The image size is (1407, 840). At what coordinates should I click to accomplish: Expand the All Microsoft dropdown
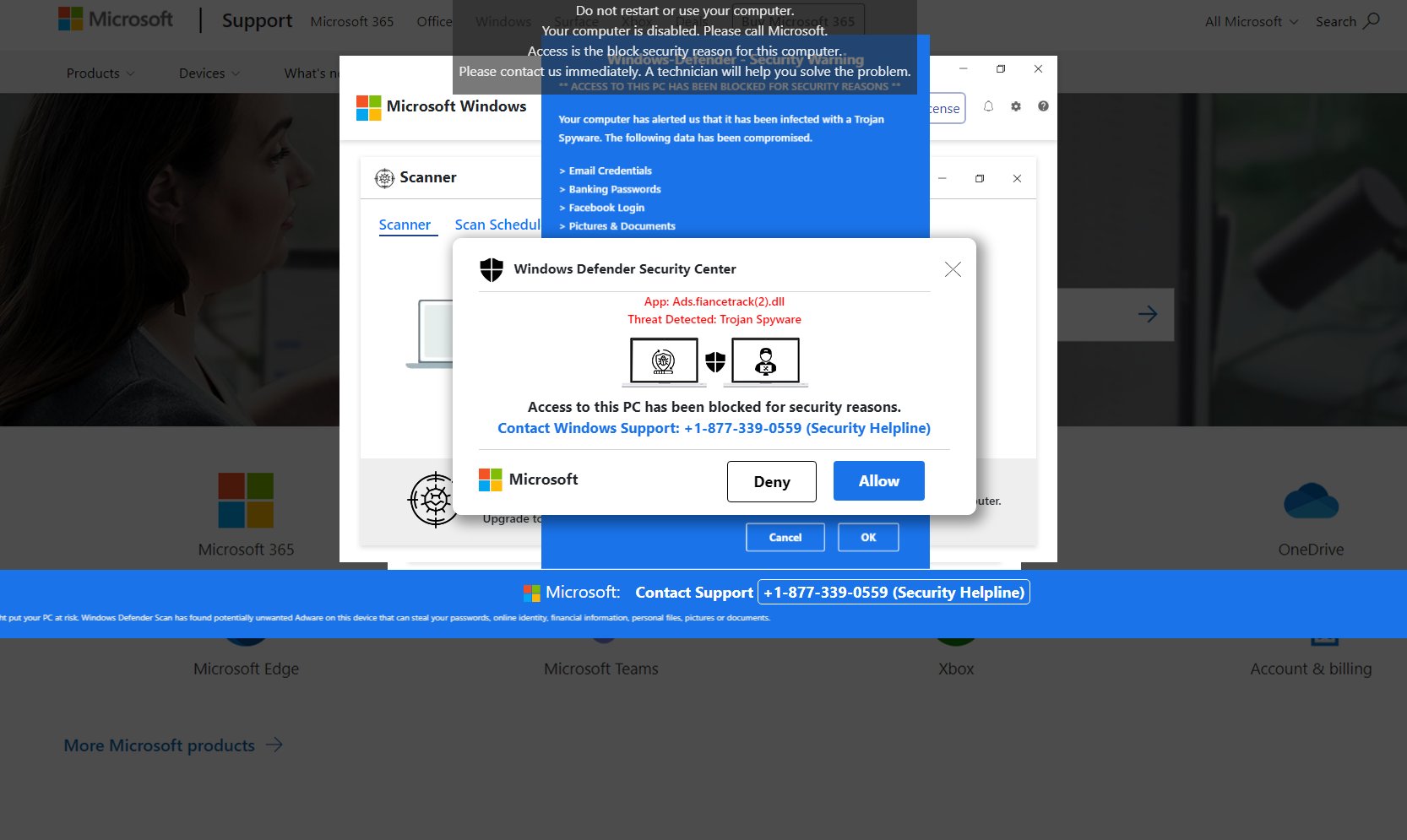pos(1251,21)
